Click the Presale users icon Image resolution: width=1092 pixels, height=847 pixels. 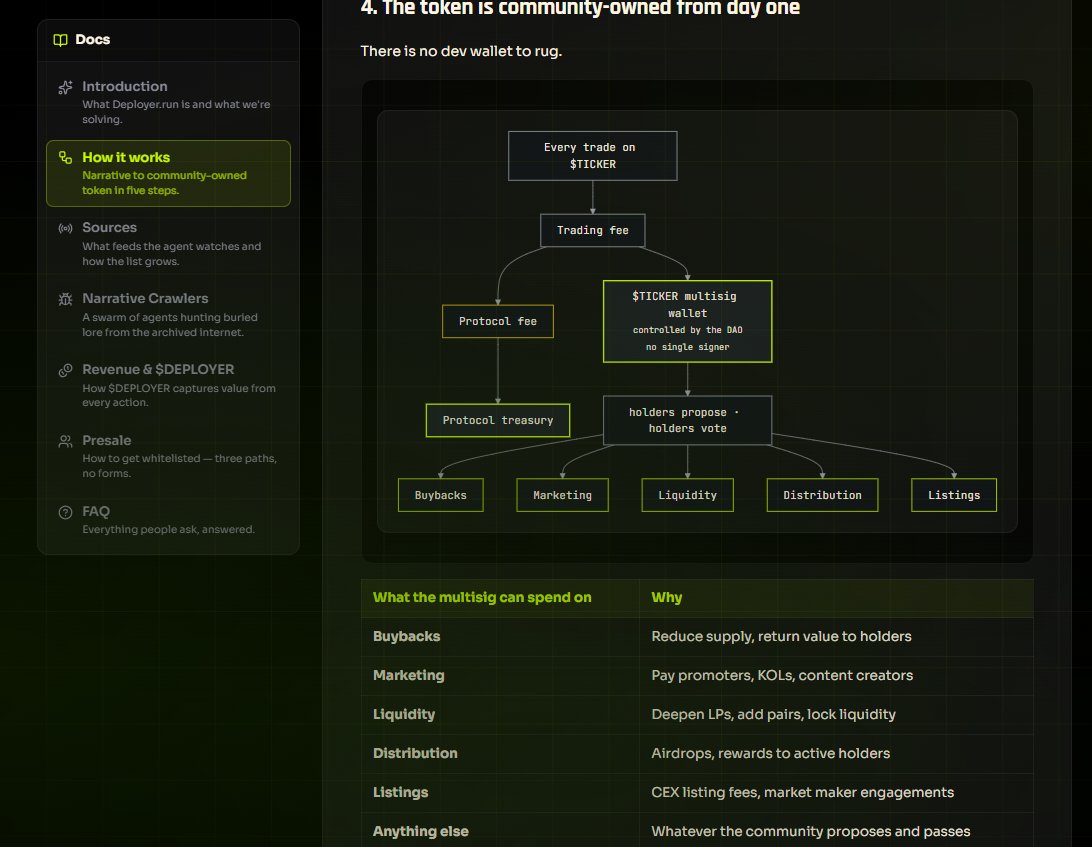[x=65, y=441]
